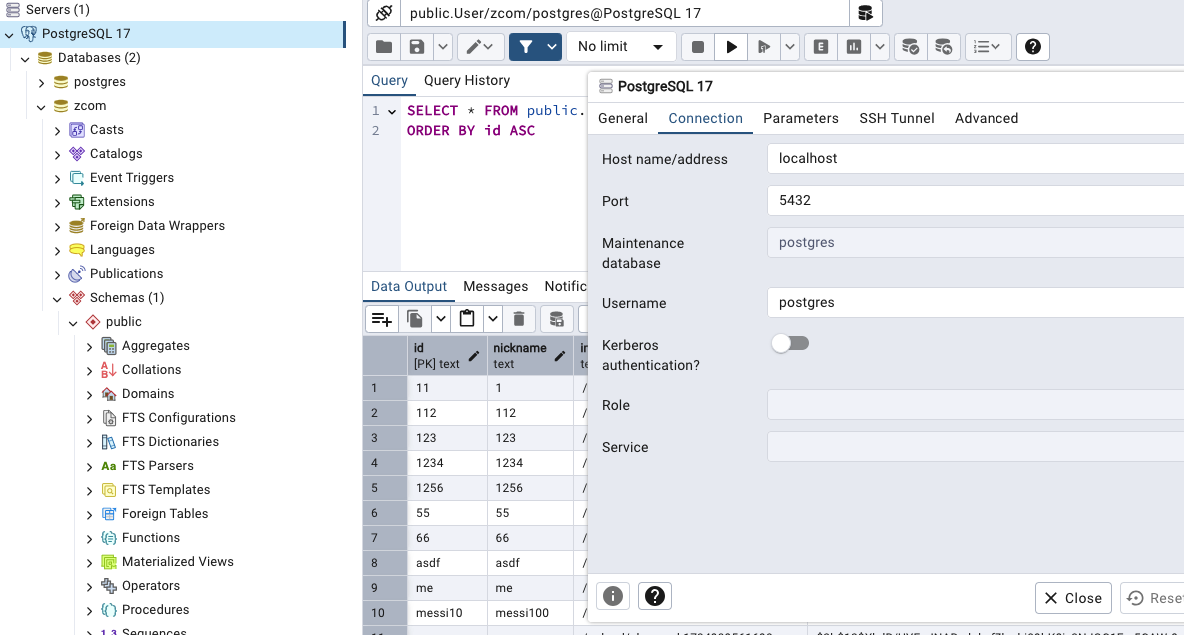Open file using the folder toolbar icon
Viewport: 1184px width, 635px height.
tap(384, 47)
